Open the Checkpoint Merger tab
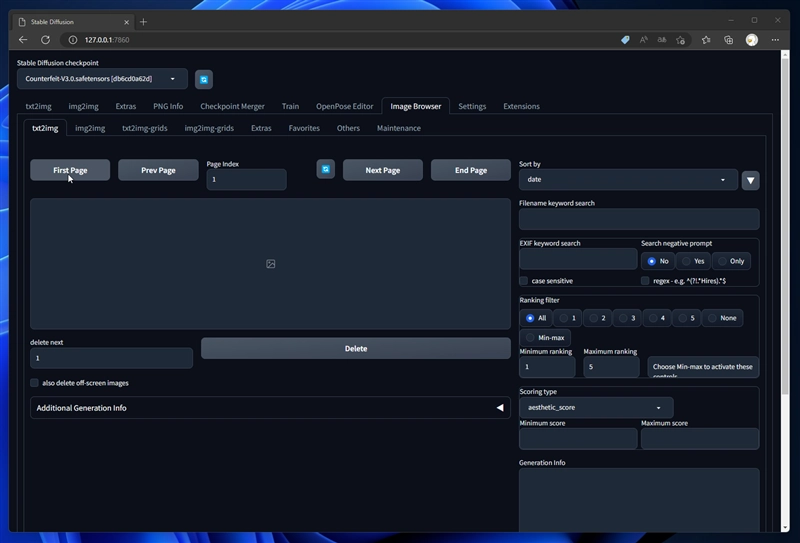This screenshot has height=543, width=800. click(x=232, y=106)
